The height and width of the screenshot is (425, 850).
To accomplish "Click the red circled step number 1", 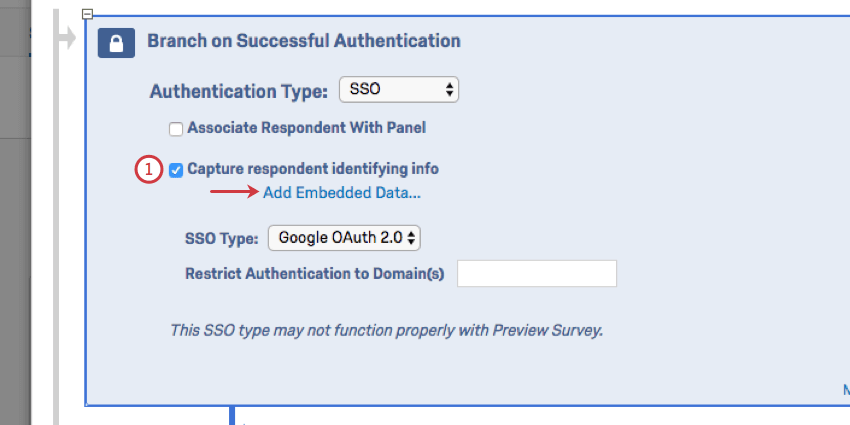I will [x=148, y=170].
